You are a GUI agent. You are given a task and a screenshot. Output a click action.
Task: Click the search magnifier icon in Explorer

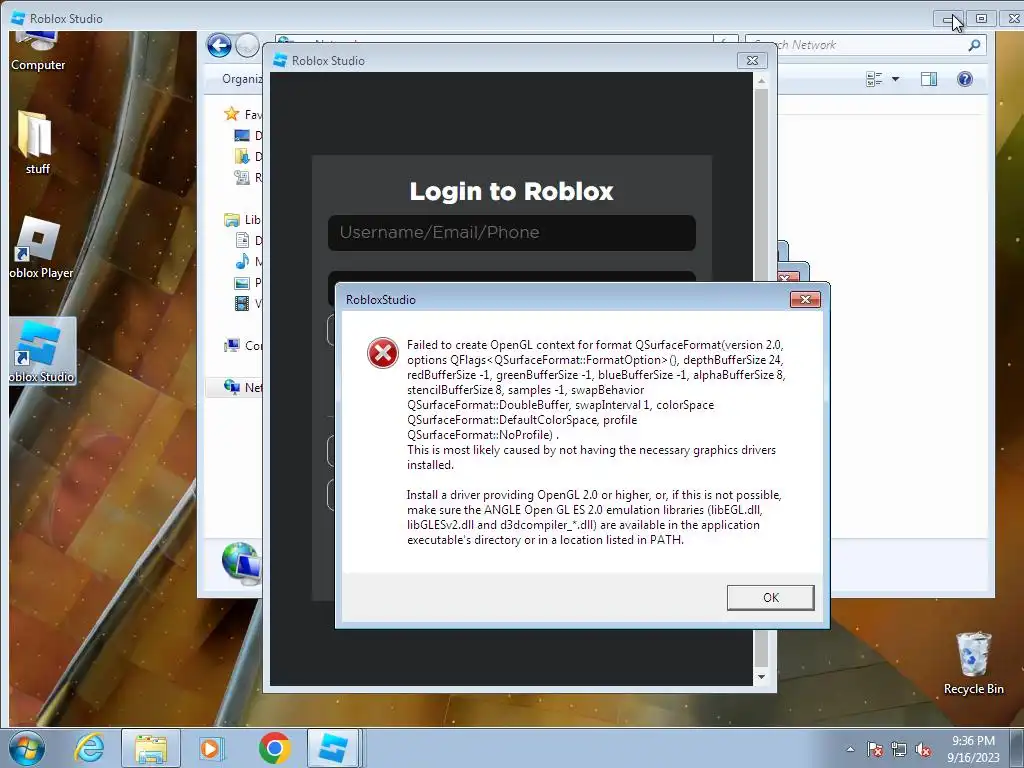pyautogui.click(x=974, y=45)
